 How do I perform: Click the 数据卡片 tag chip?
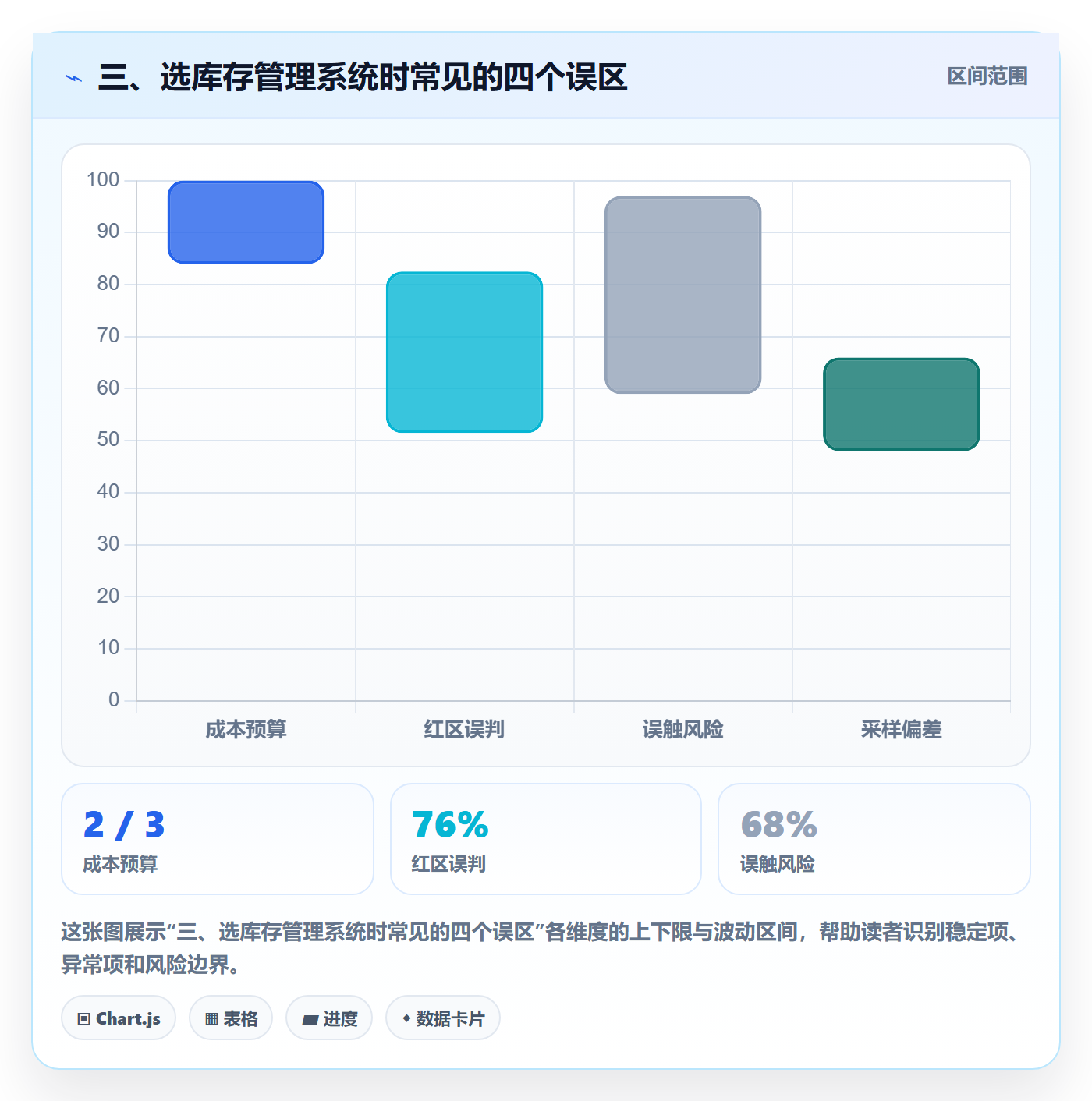tap(443, 1018)
